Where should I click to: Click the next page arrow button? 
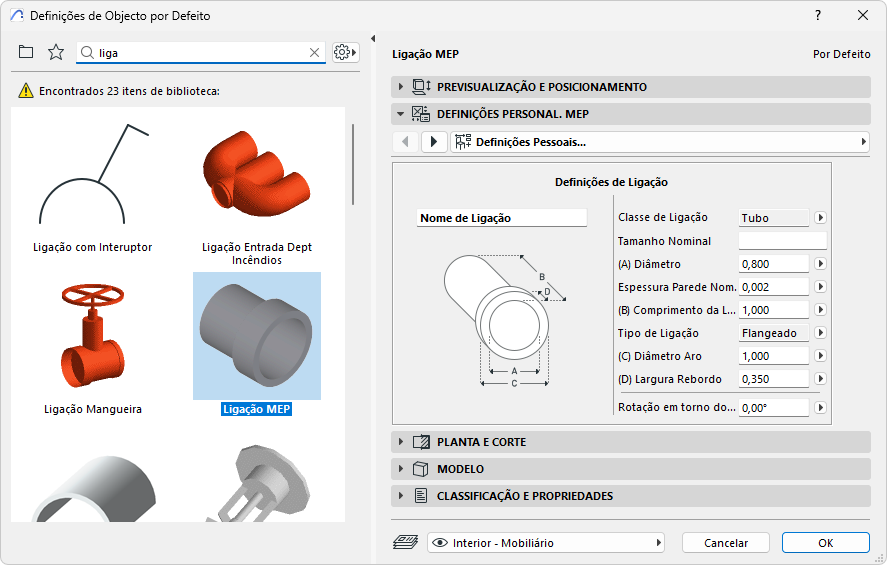point(434,142)
